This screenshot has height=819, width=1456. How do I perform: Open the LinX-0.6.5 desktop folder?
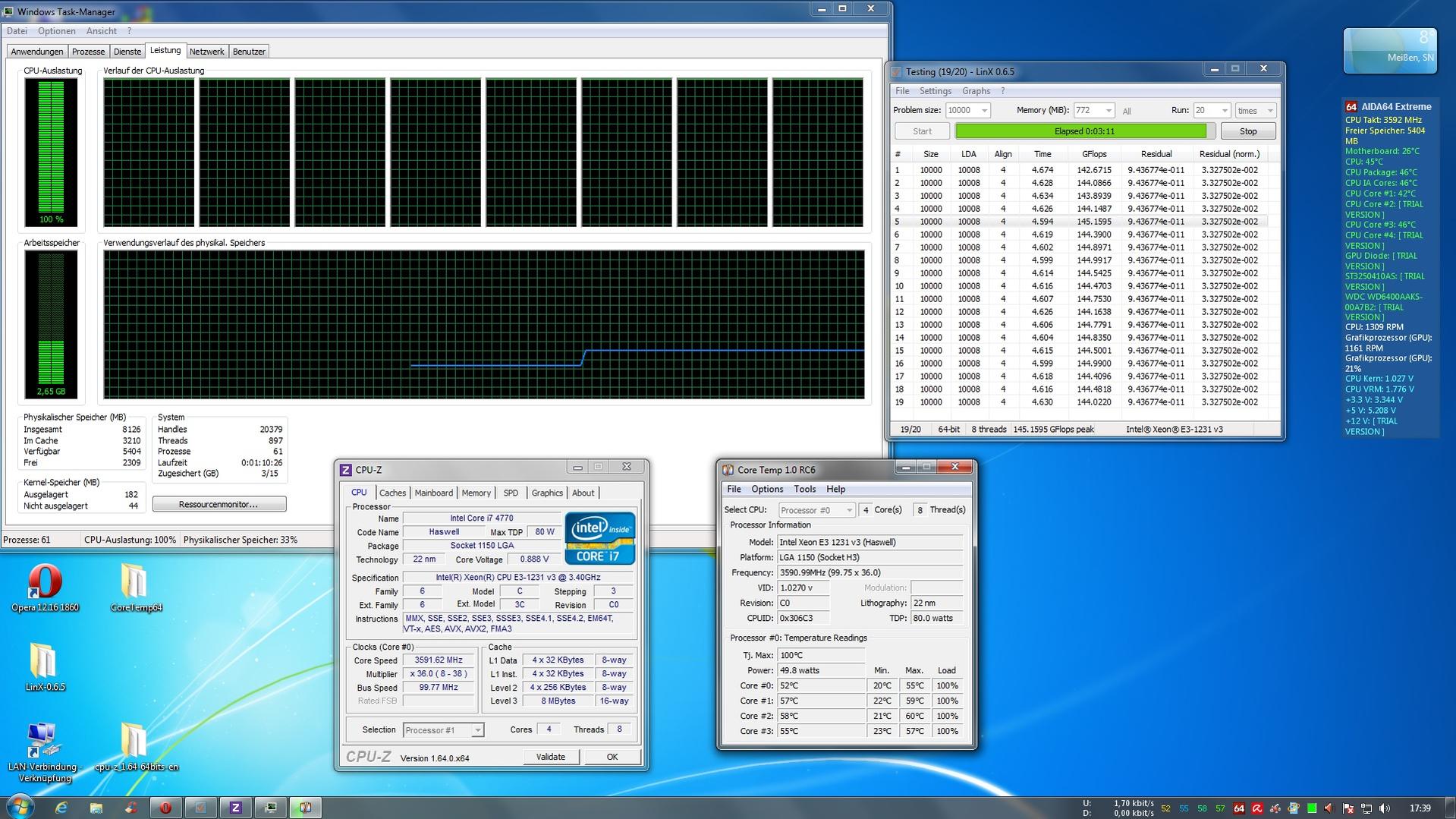point(45,666)
